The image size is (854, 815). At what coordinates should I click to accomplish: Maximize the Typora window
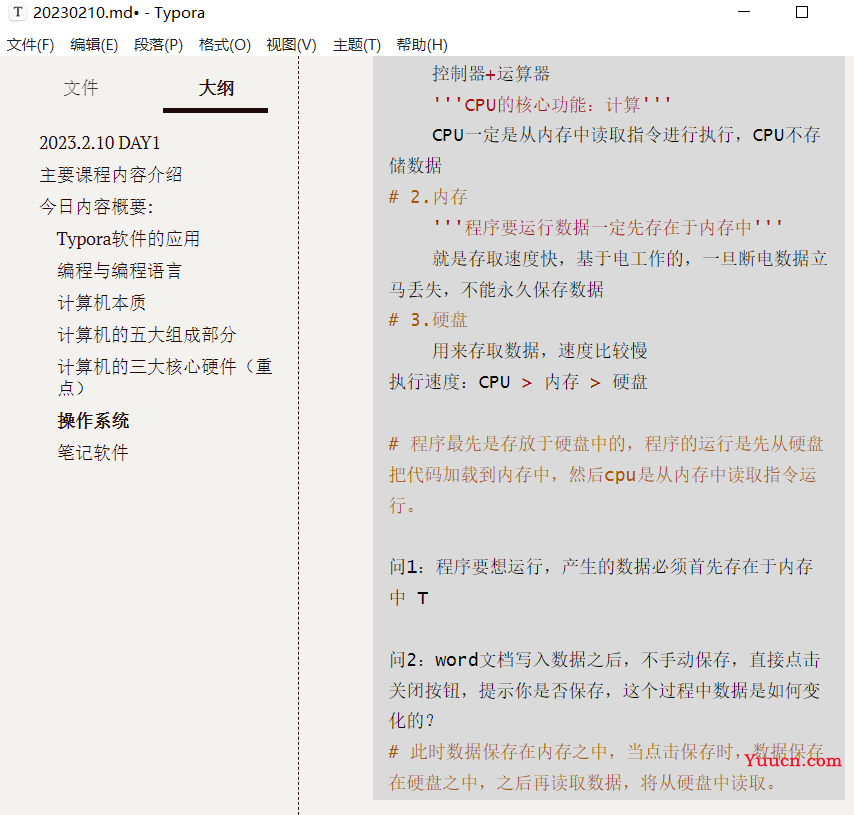802,11
